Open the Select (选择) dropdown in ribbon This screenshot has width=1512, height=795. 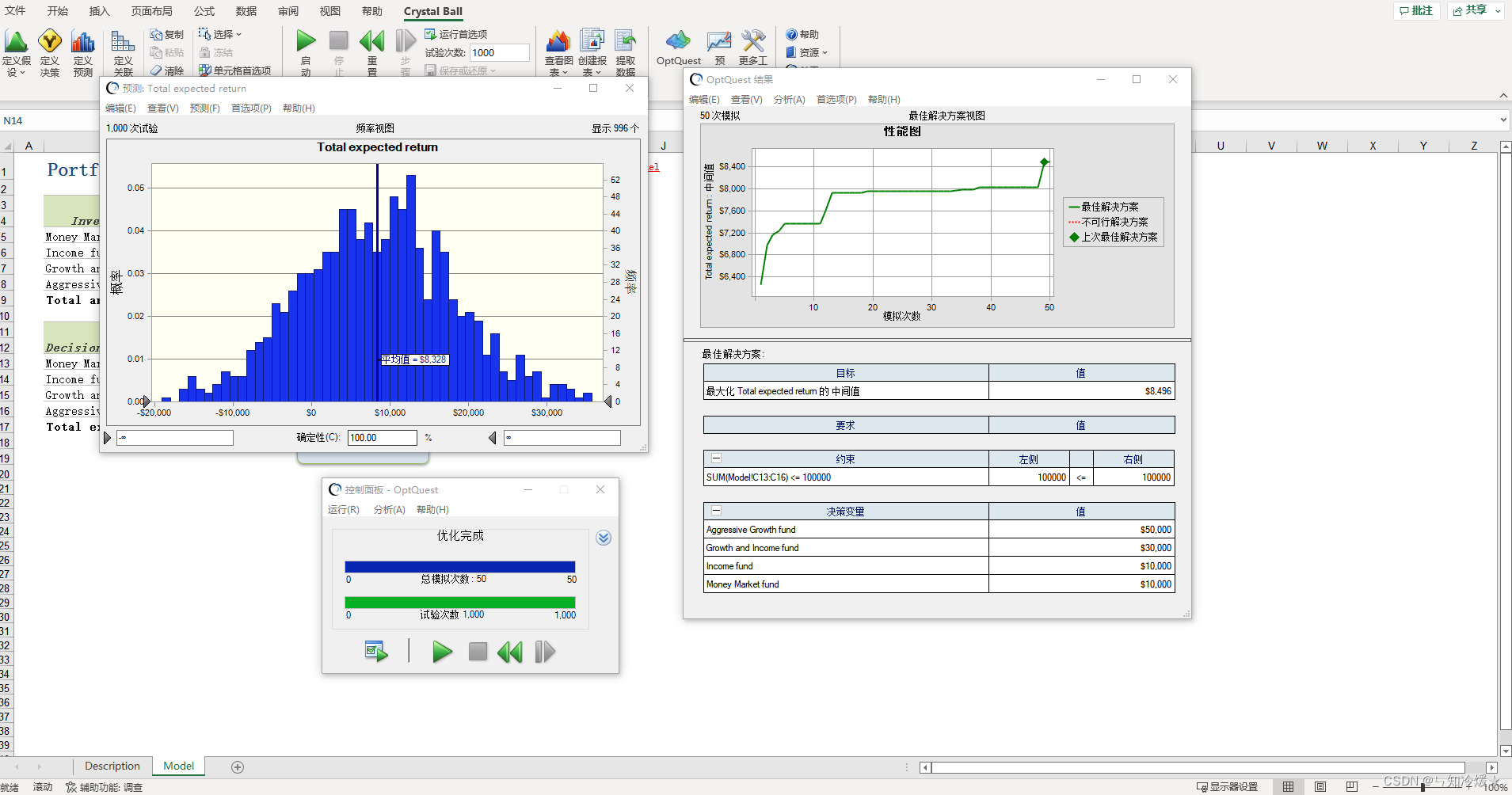[x=219, y=35]
